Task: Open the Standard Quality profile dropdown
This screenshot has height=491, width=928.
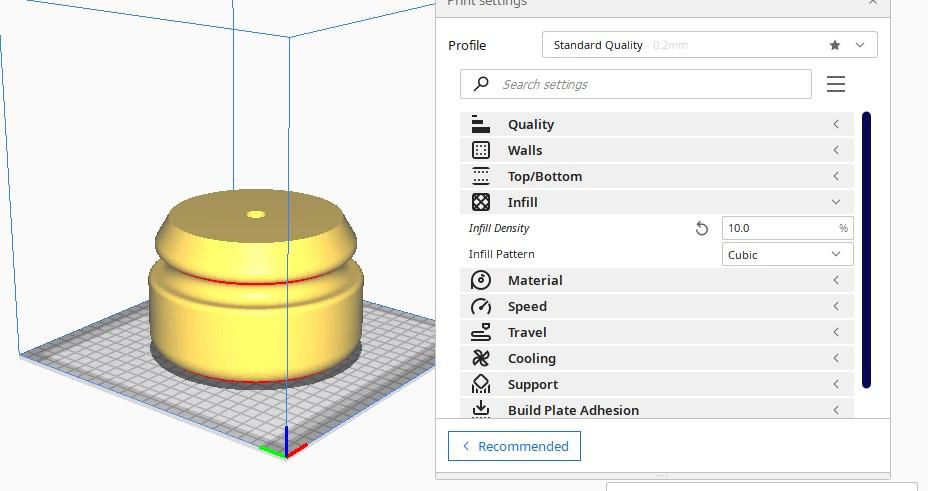Action: click(710, 45)
